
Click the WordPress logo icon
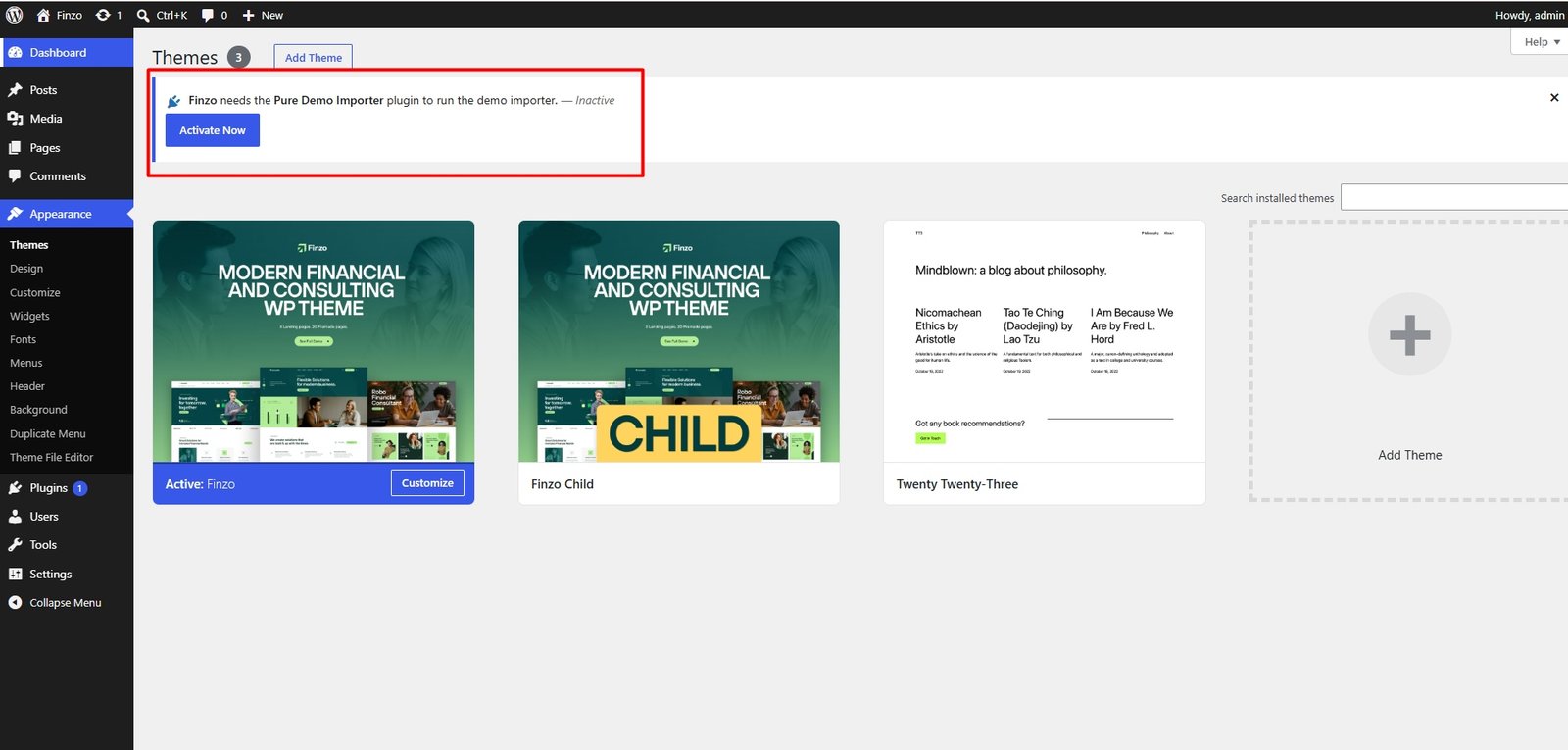[x=15, y=15]
